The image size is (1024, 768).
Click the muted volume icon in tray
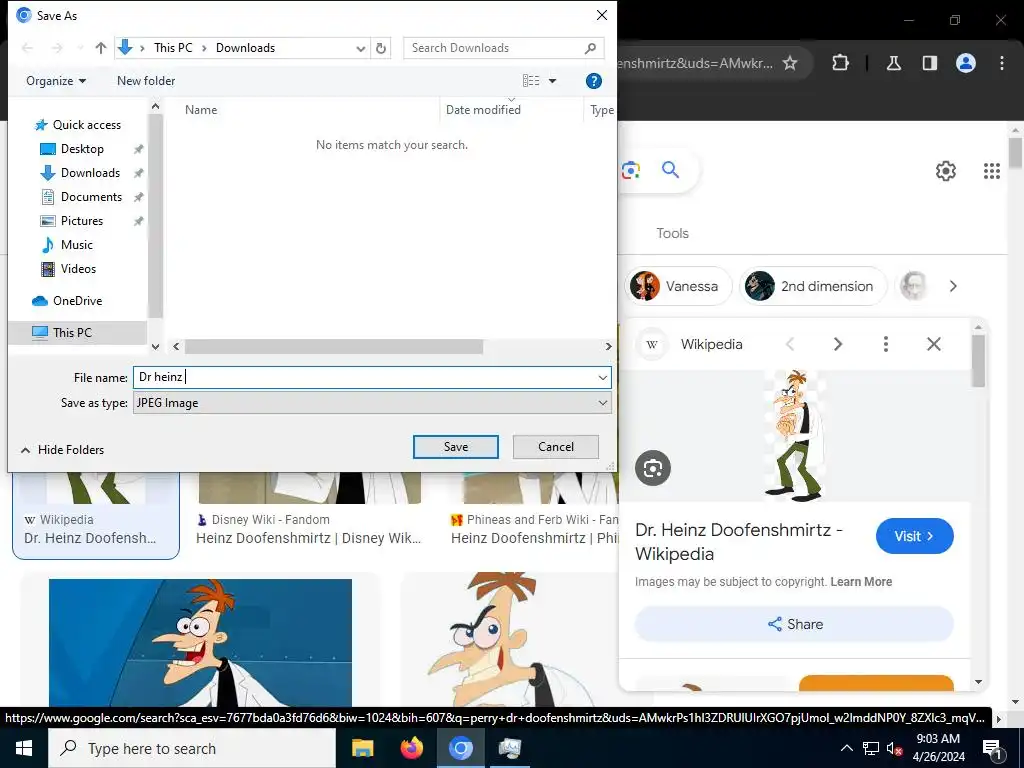tap(894, 748)
